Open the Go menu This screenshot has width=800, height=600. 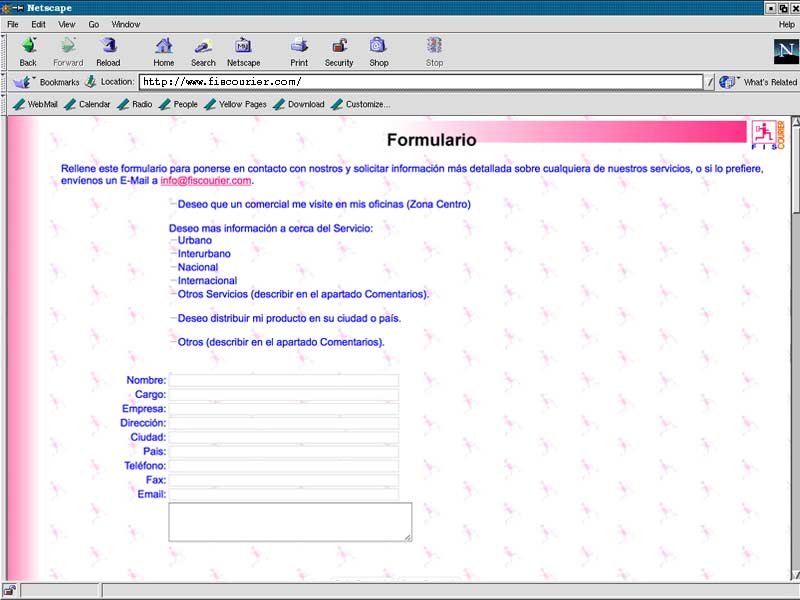tap(93, 24)
